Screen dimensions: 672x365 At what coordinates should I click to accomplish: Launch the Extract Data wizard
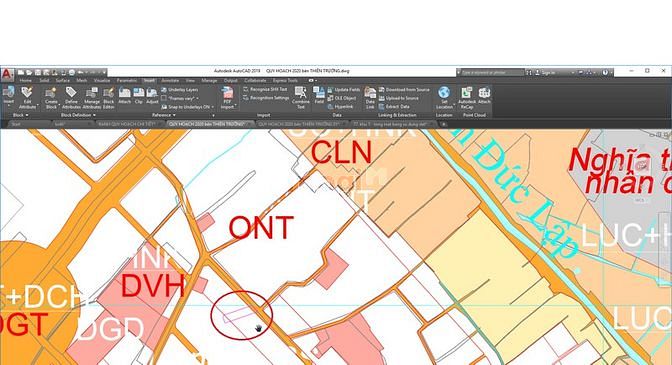[394, 107]
